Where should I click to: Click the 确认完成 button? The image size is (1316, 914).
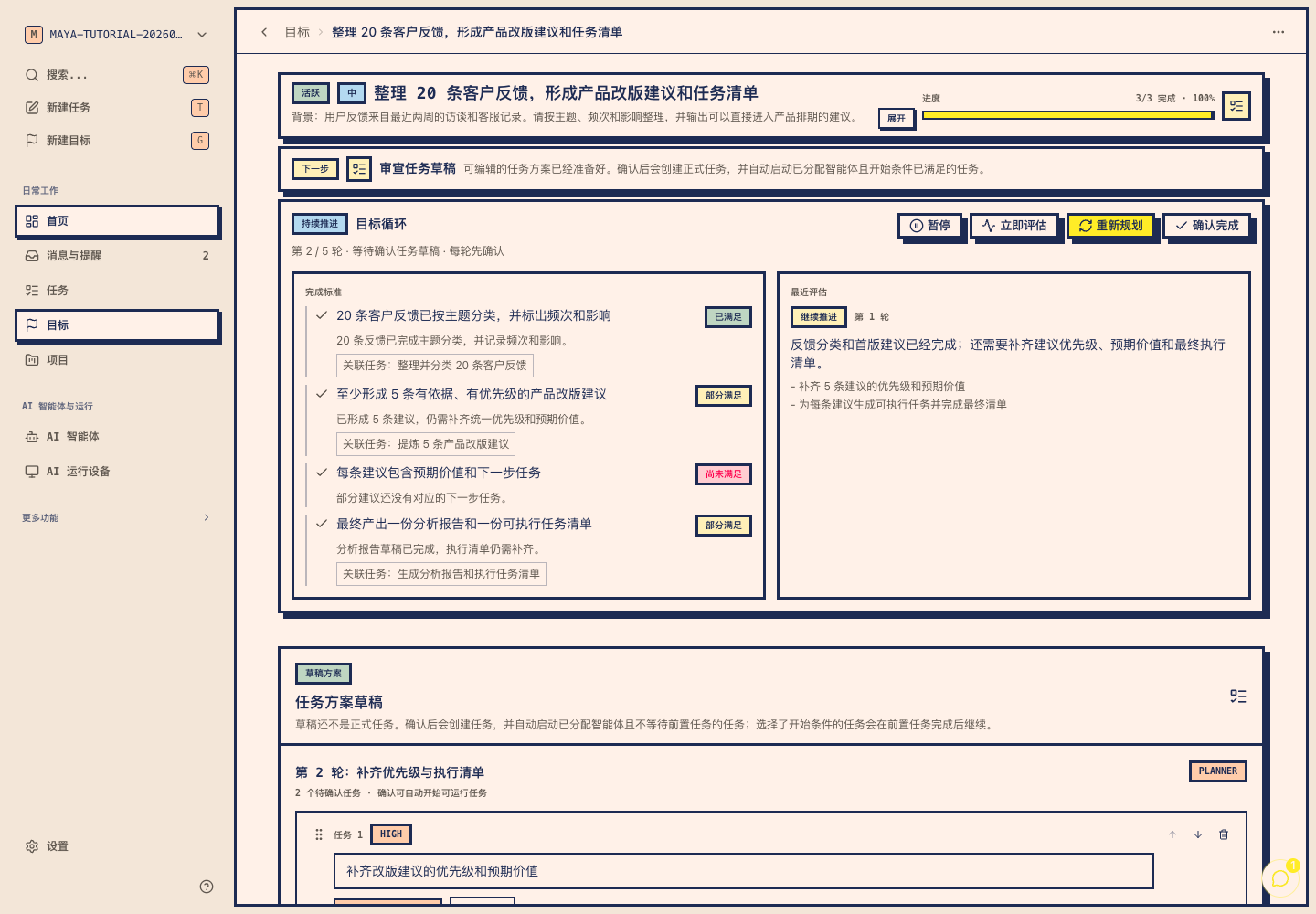(x=1207, y=226)
